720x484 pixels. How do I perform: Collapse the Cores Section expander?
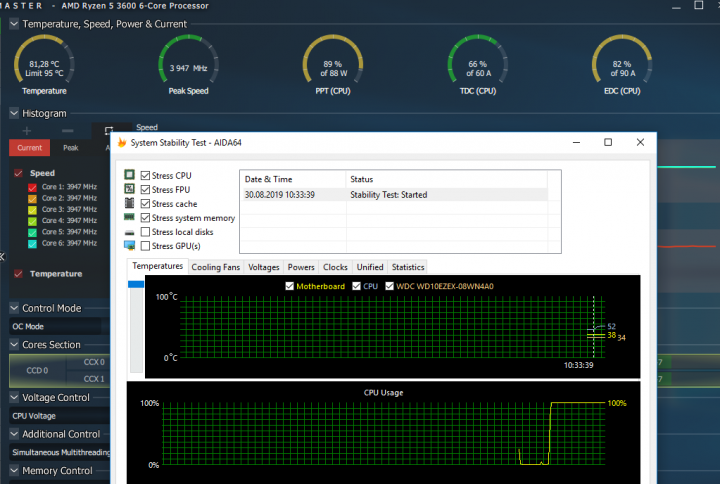(14, 344)
